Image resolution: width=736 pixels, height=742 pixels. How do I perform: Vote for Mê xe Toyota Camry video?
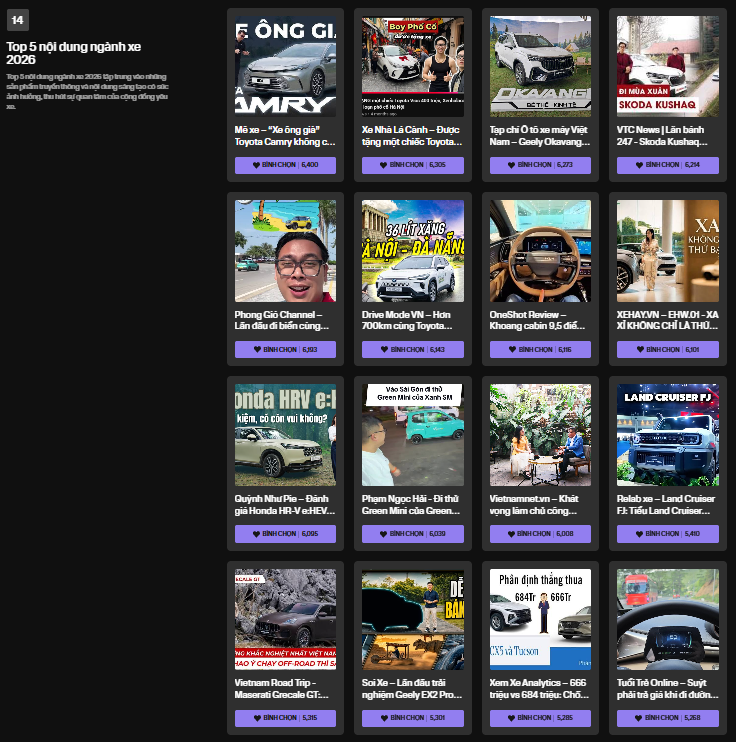tap(285, 165)
